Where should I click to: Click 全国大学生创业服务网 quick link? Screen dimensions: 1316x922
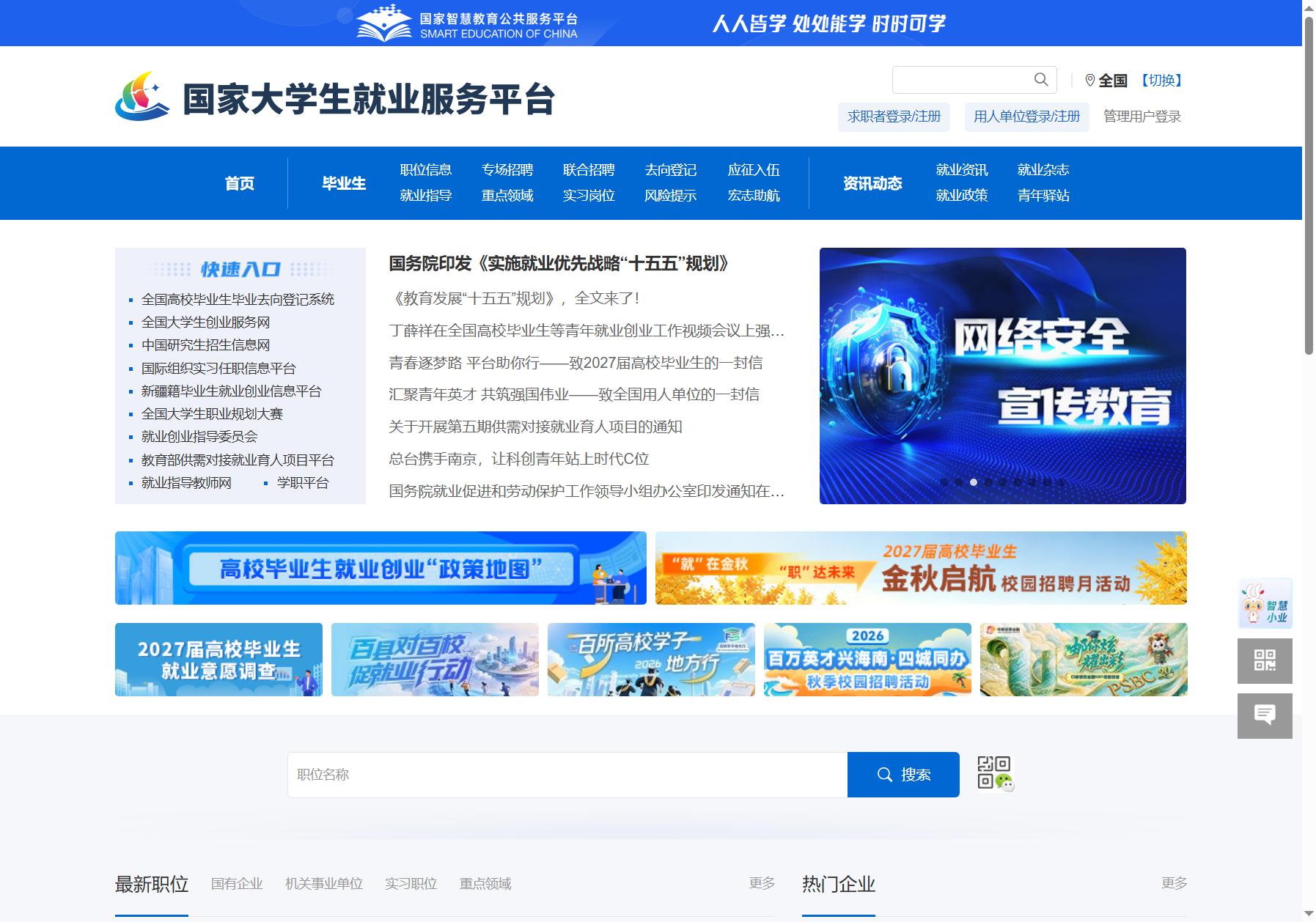(x=205, y=322)
